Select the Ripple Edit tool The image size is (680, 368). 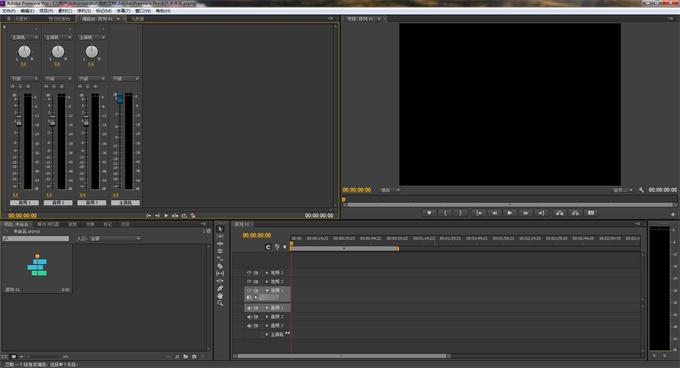pyautogui.click(x=220, y=244)
